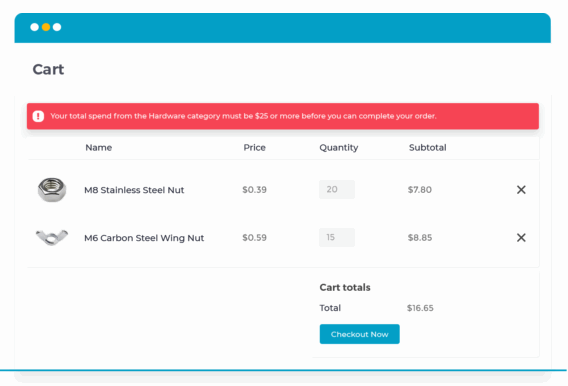Click the alert exclamation icon in red banner

pos(38,116)
